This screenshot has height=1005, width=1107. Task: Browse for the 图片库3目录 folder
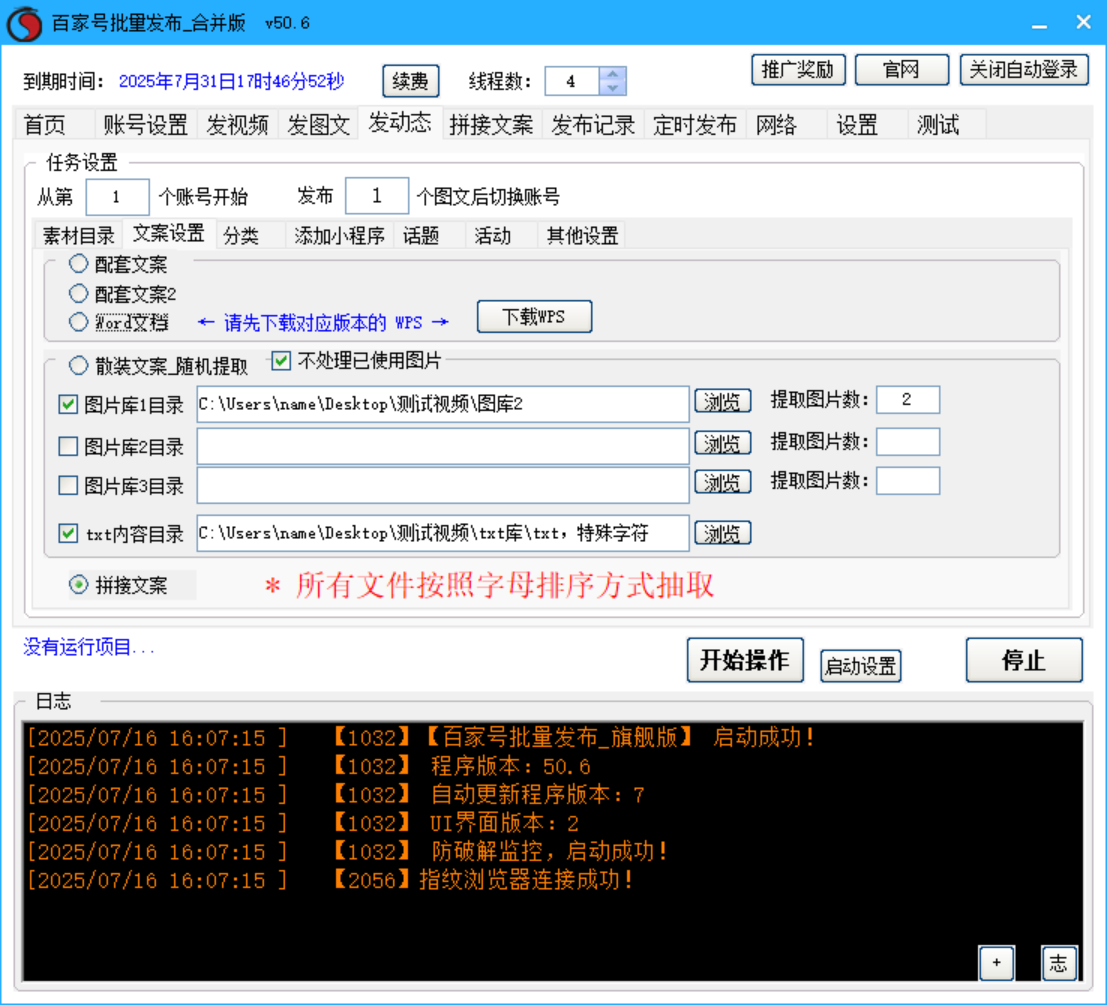click(x=722, y=482)
